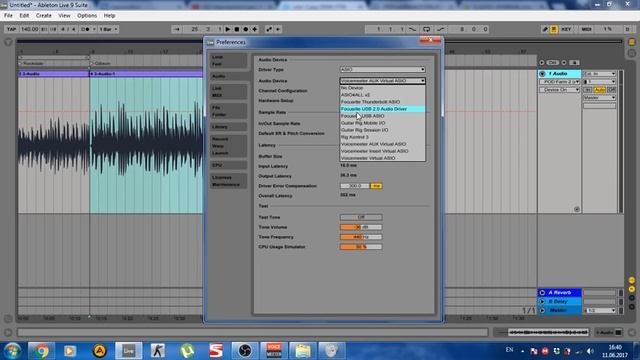Image resolution: width=640 pixels, height=360 pixels.
Task: Click the Follow playback arrow button
Action: 176,29
